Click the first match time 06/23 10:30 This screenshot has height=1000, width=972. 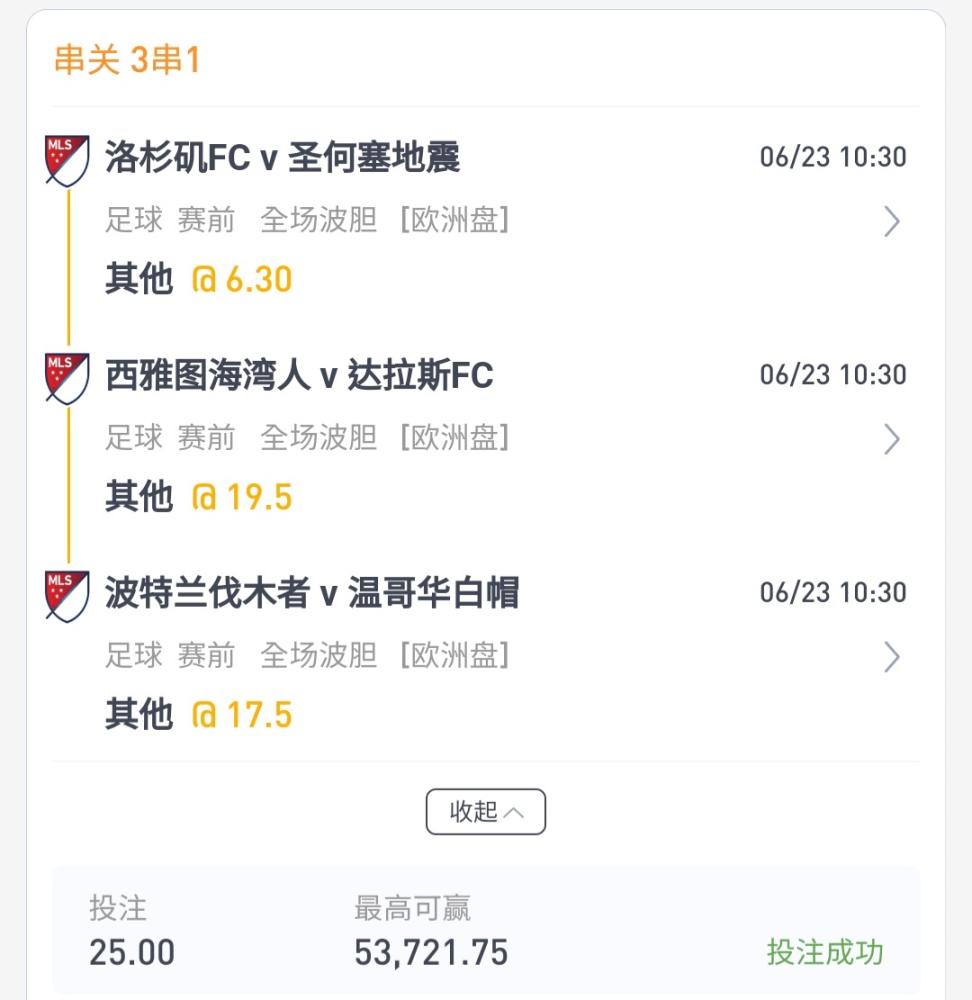point(833,157)
